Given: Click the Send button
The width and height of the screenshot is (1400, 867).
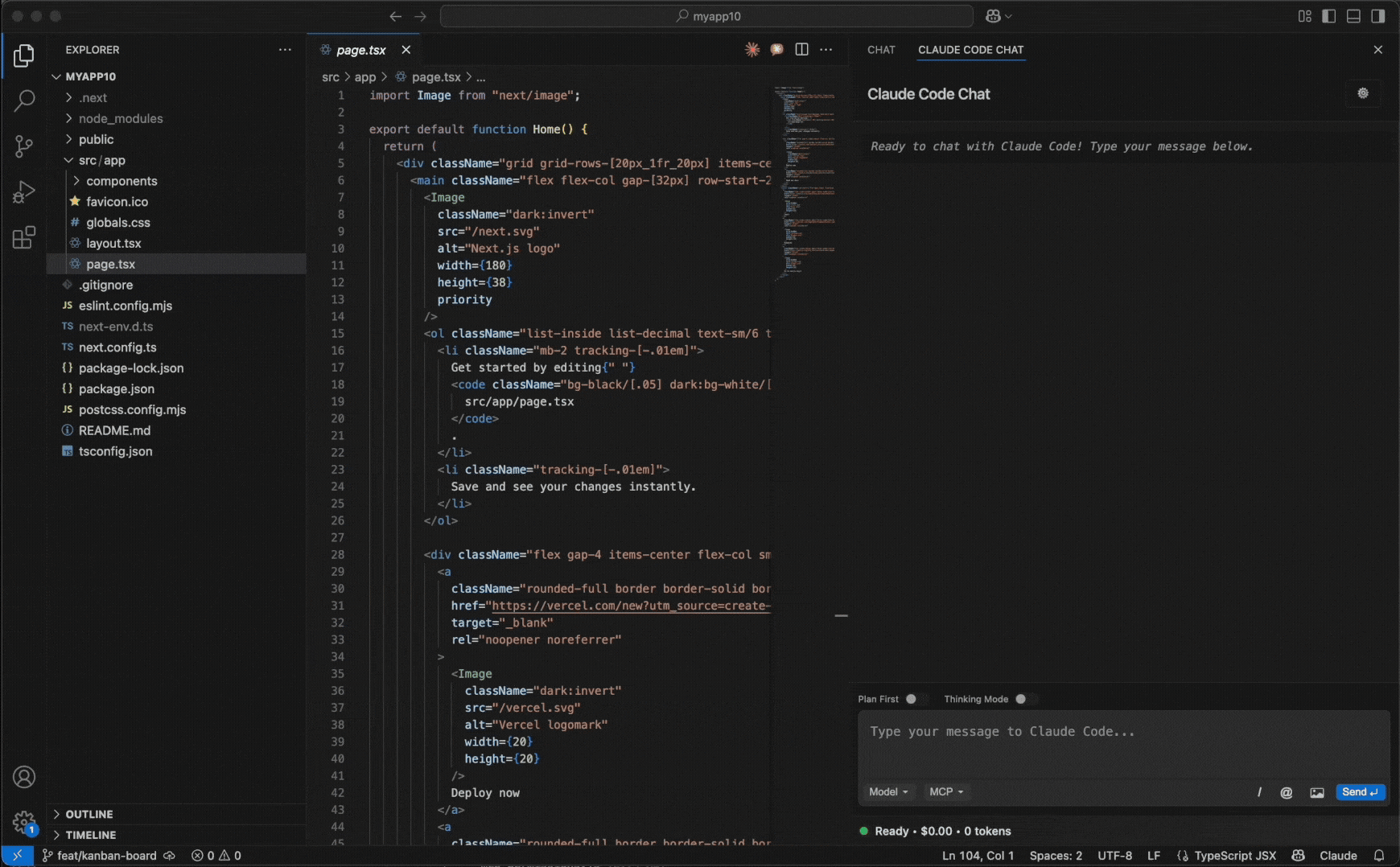Looking at the screenshot, I should 1360,792.
